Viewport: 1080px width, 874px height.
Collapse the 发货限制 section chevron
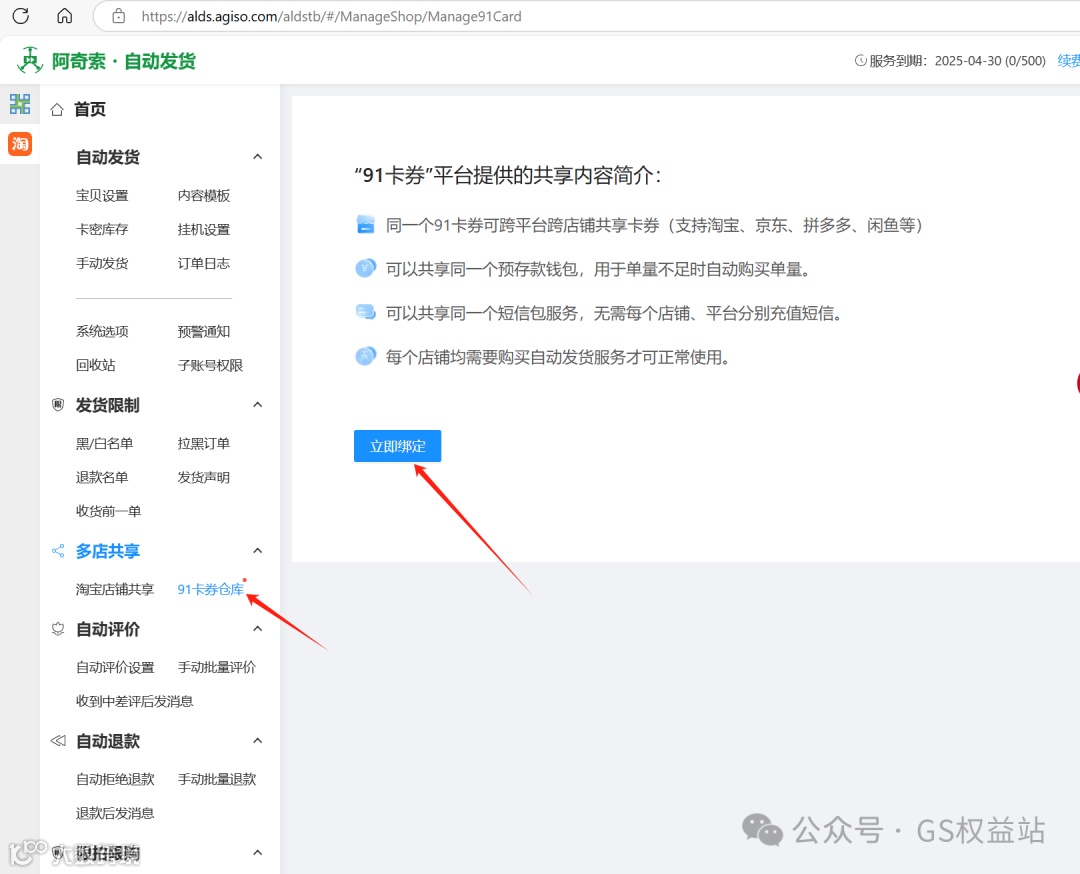pyautogui.click(x=258, y=405)
